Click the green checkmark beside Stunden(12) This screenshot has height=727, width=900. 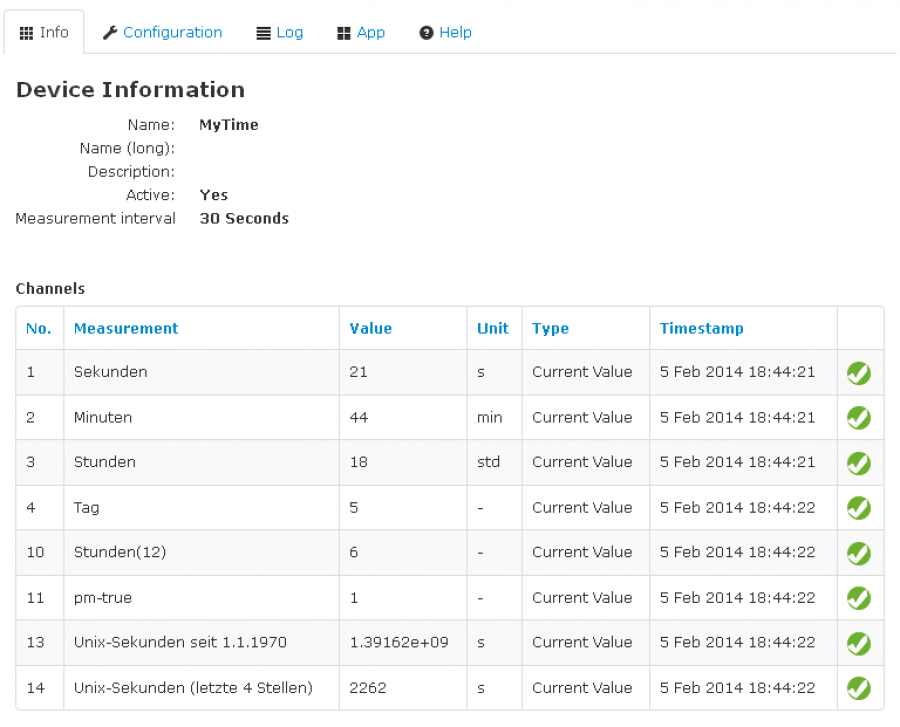click(x=858, y=553)
